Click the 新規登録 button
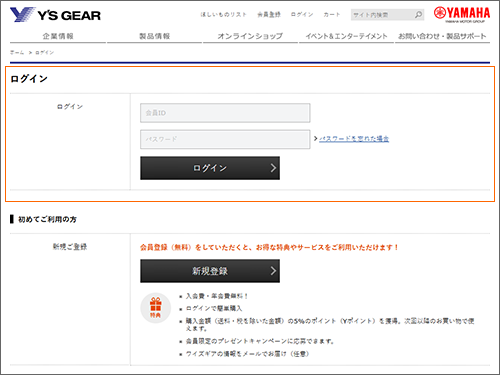The height and width of the screenshot is (375, 500). [x=210, y=271]
